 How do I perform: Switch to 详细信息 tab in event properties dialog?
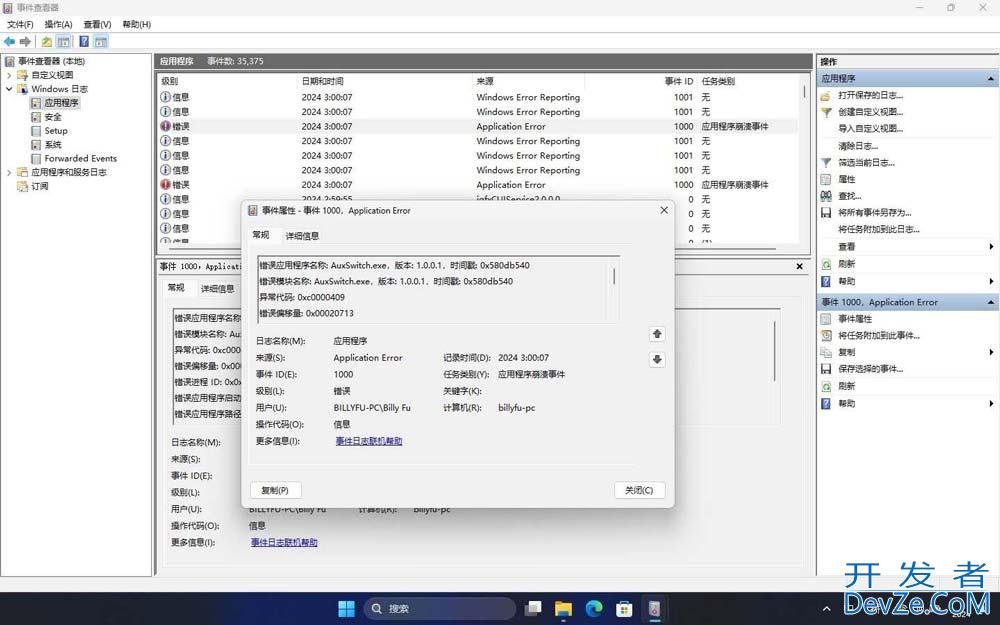tap(302, 235)
